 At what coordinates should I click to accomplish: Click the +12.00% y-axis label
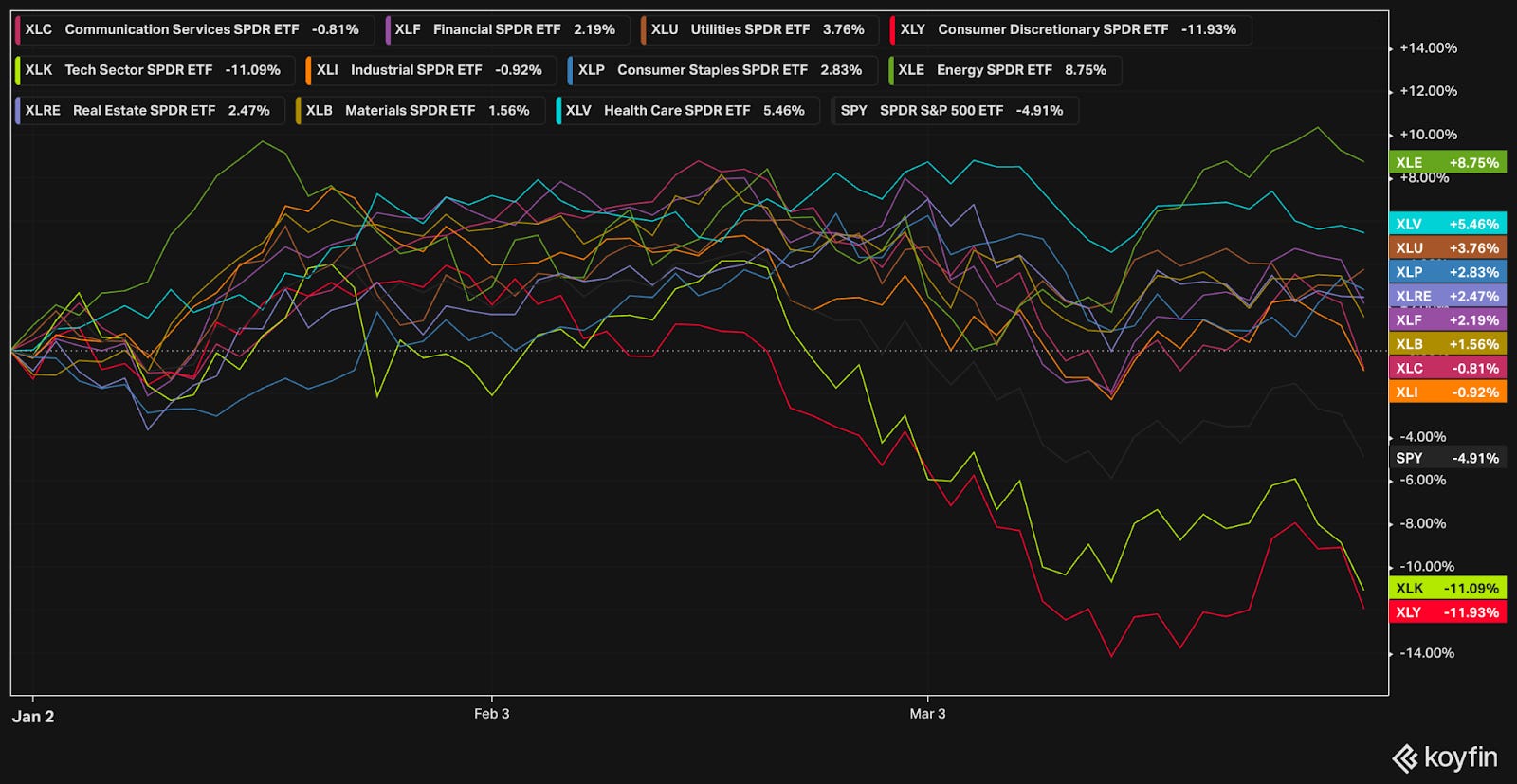coord(1428,91)
